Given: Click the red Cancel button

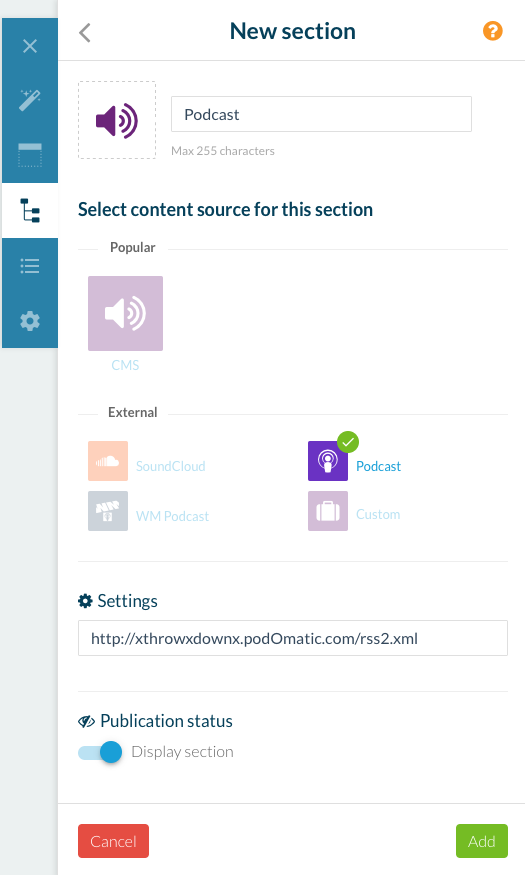Looking at the screenshot, I should tap(113, 841).
